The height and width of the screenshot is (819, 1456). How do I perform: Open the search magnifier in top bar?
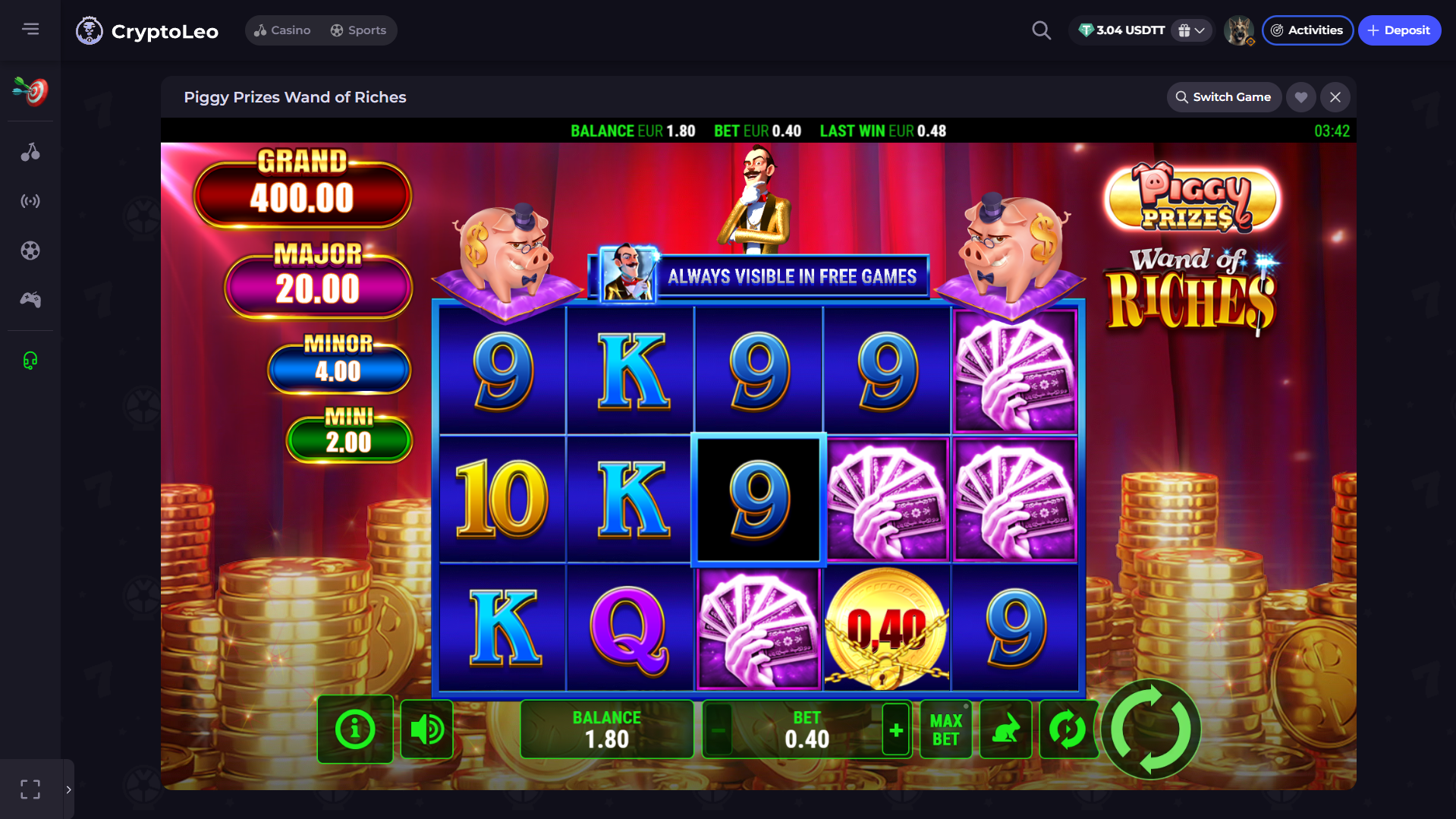1041,30
